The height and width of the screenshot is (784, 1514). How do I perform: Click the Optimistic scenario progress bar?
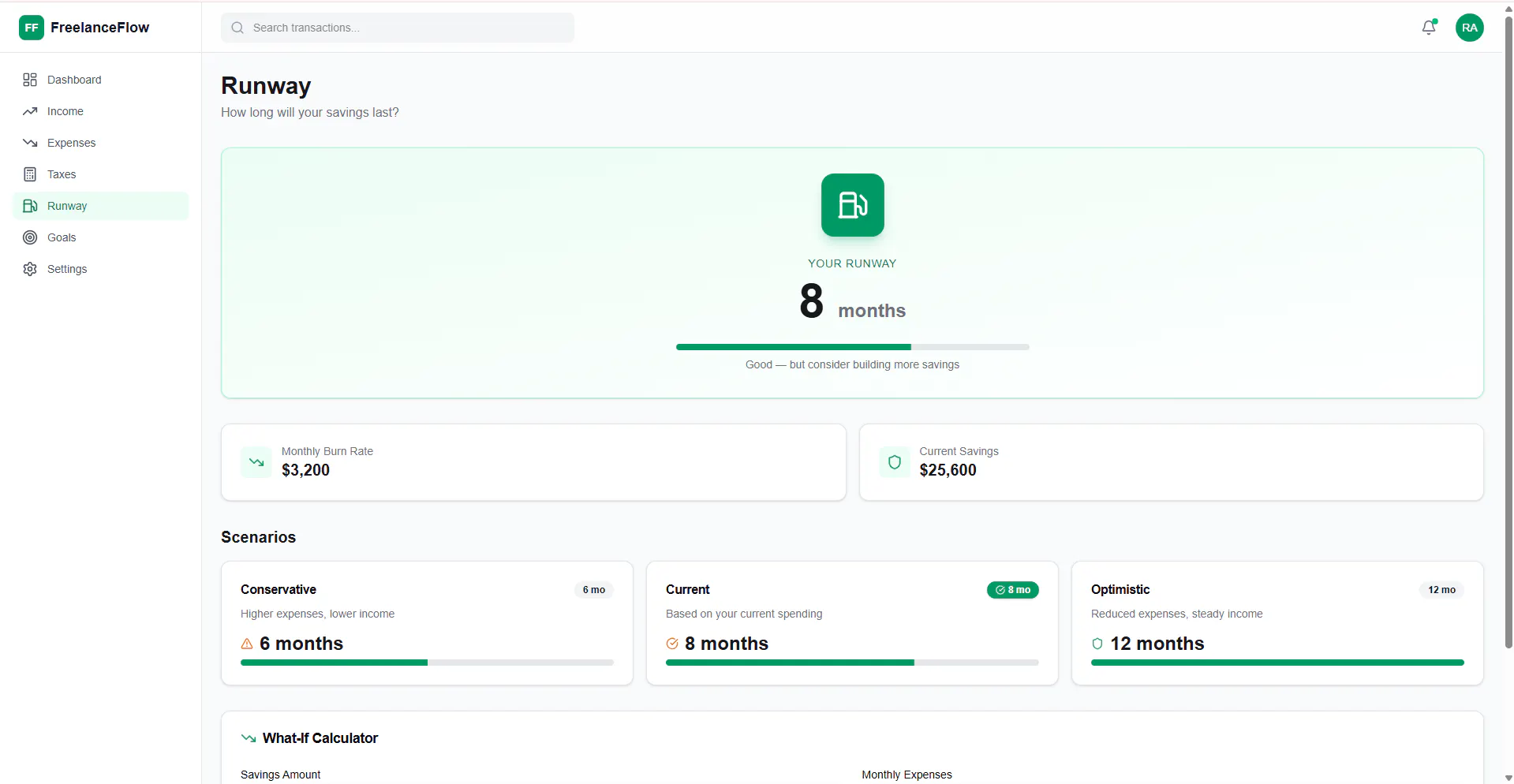pos(1277,663)
